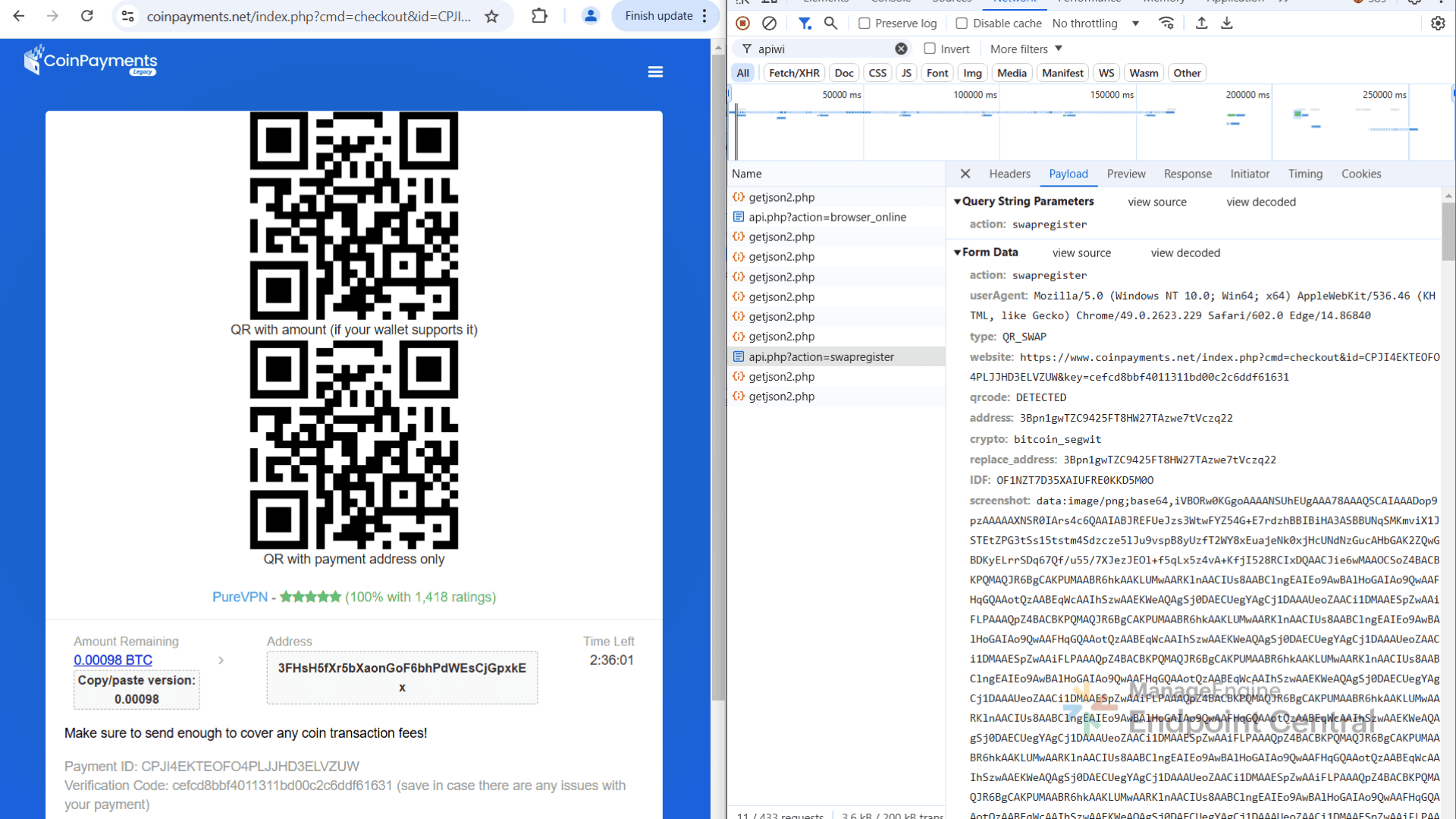Click the import HAR file upload icon
Image resolution: width=1456 pixels, height=819 pixels.
point(1201,24)
